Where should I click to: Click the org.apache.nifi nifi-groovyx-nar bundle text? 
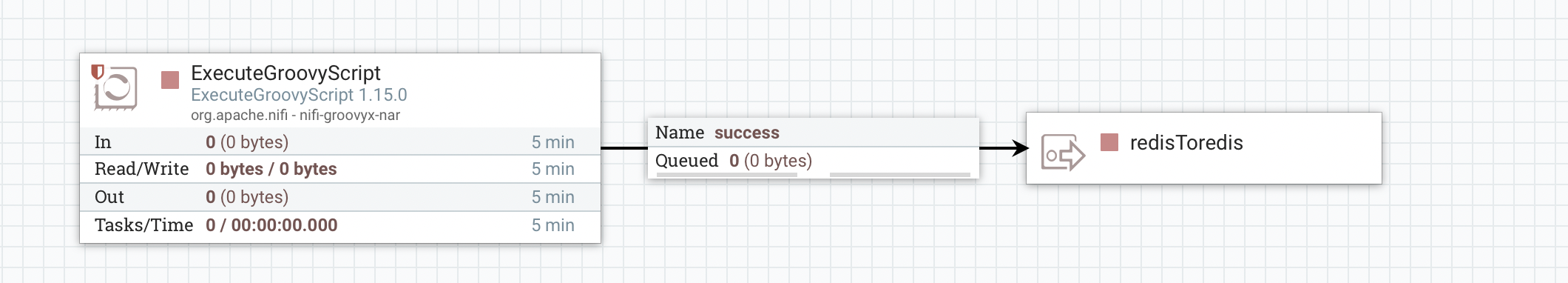295,115
